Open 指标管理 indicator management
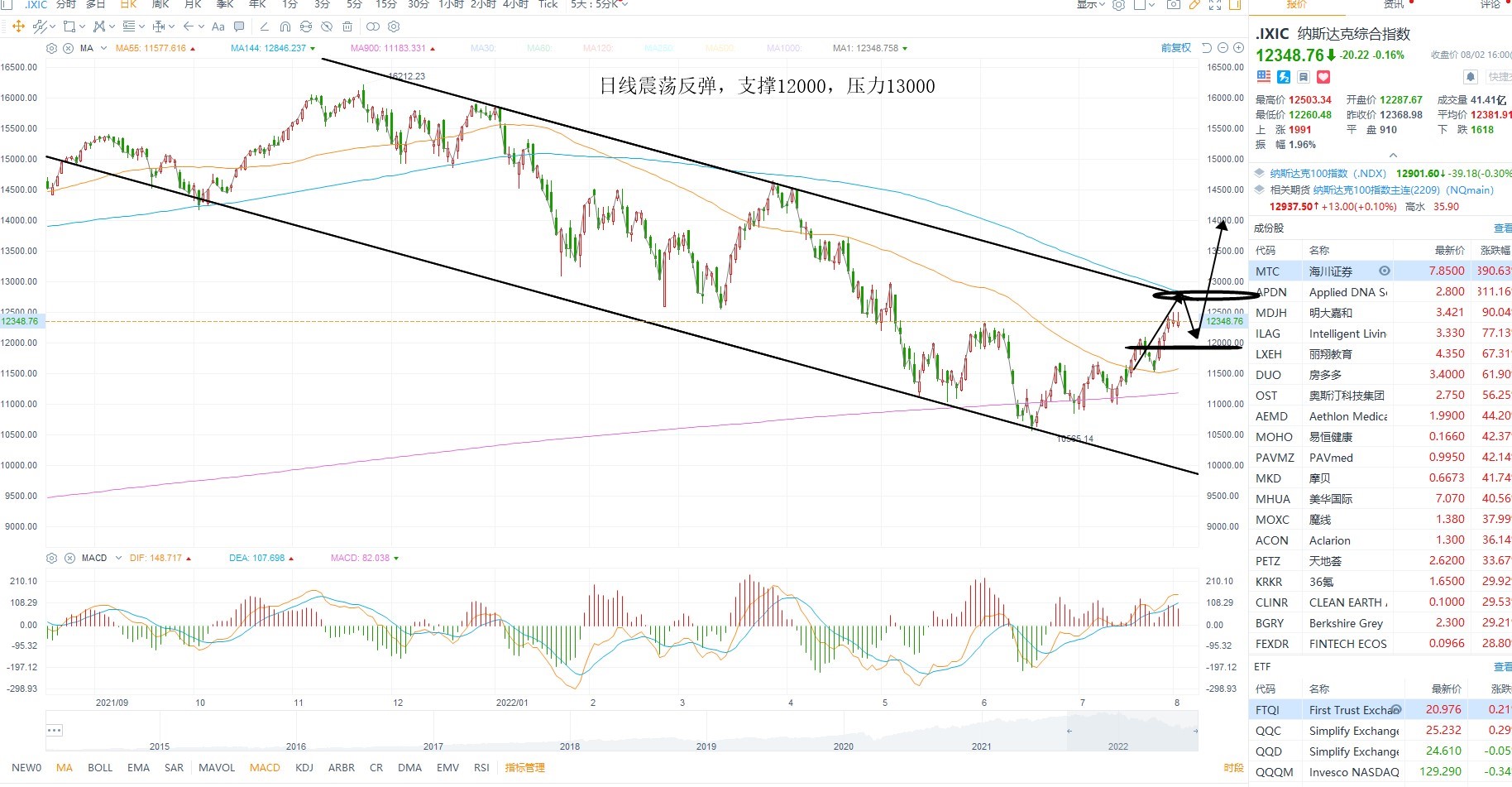The width and height of the screenshot is (1512, 787). pos(525,767)
